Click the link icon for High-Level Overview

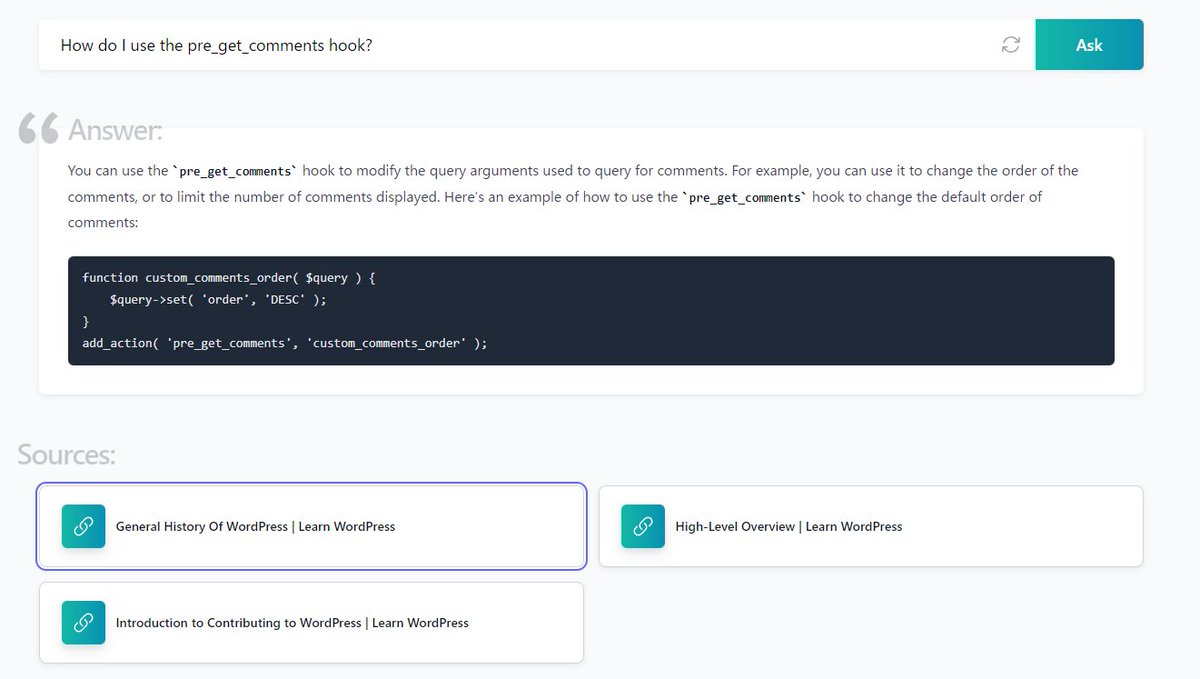point(643,526)
